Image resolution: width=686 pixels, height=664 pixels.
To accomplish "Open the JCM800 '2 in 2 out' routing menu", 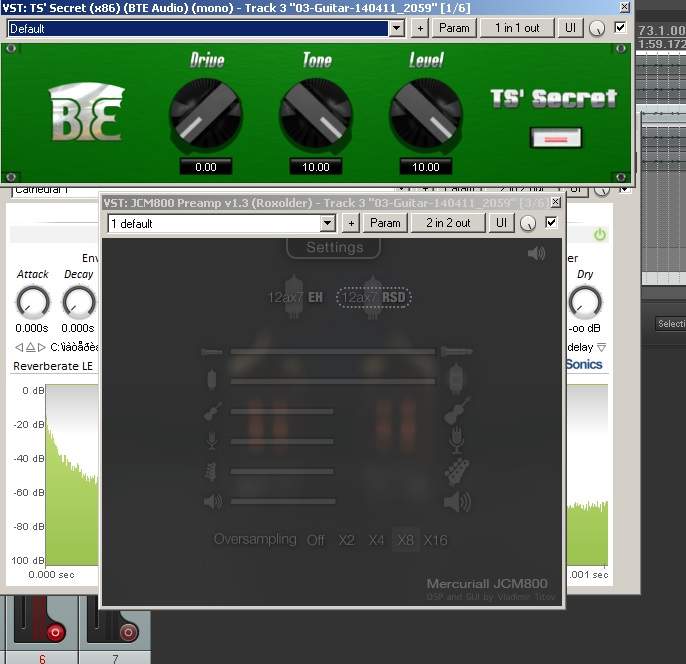I will pos(448,223).
